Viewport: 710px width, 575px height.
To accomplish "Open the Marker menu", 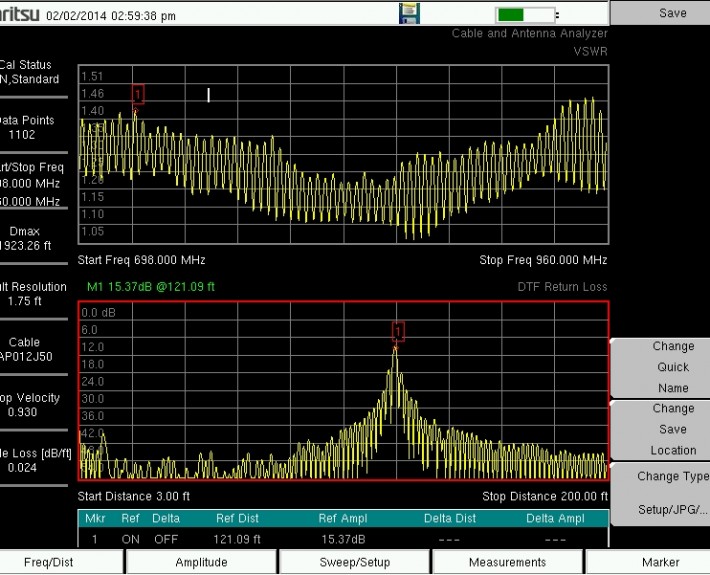I will pyautogui.click(x=661, y=562).
